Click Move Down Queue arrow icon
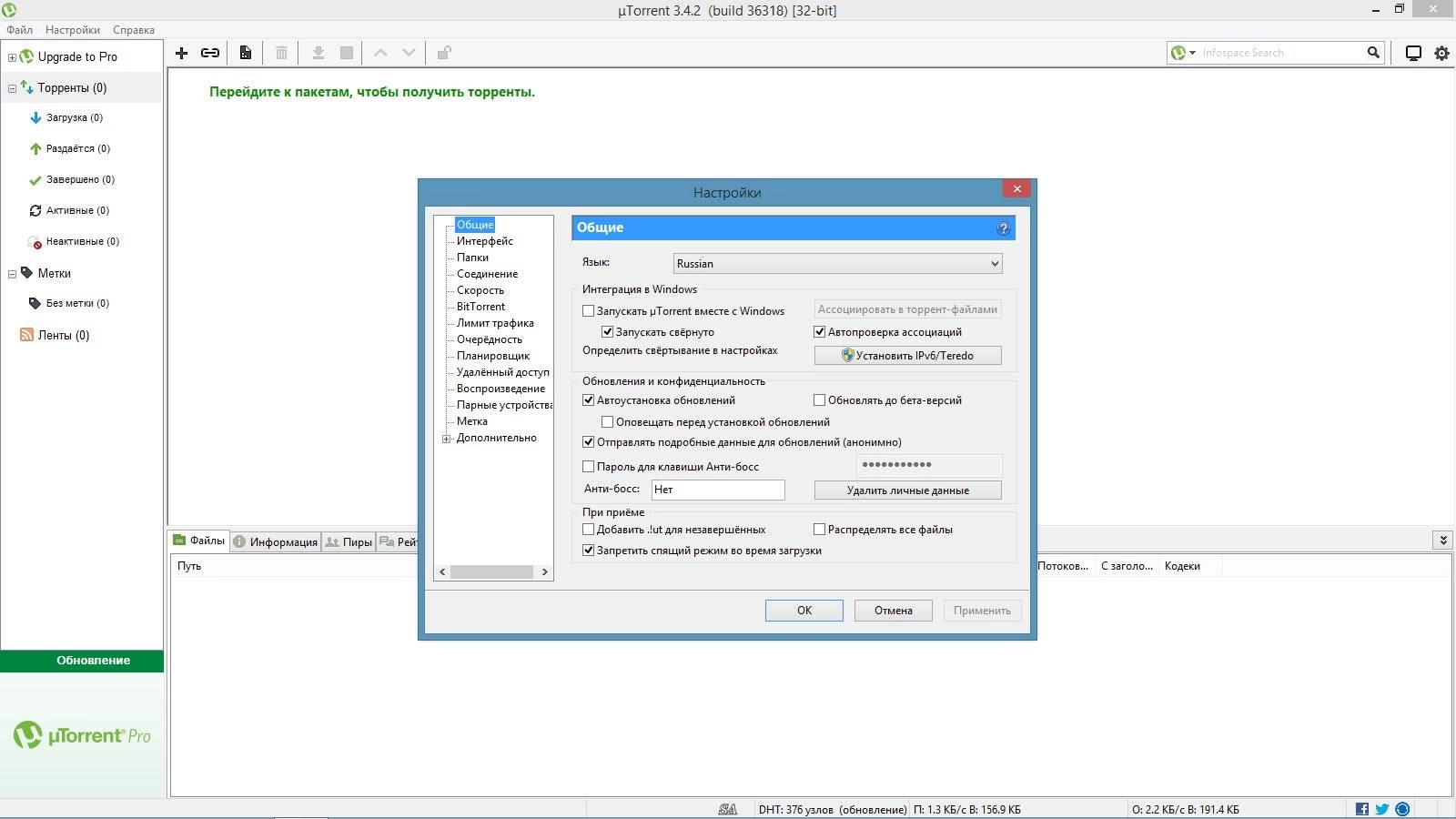This screenshot has width=1456, height=819. [409, 53]
